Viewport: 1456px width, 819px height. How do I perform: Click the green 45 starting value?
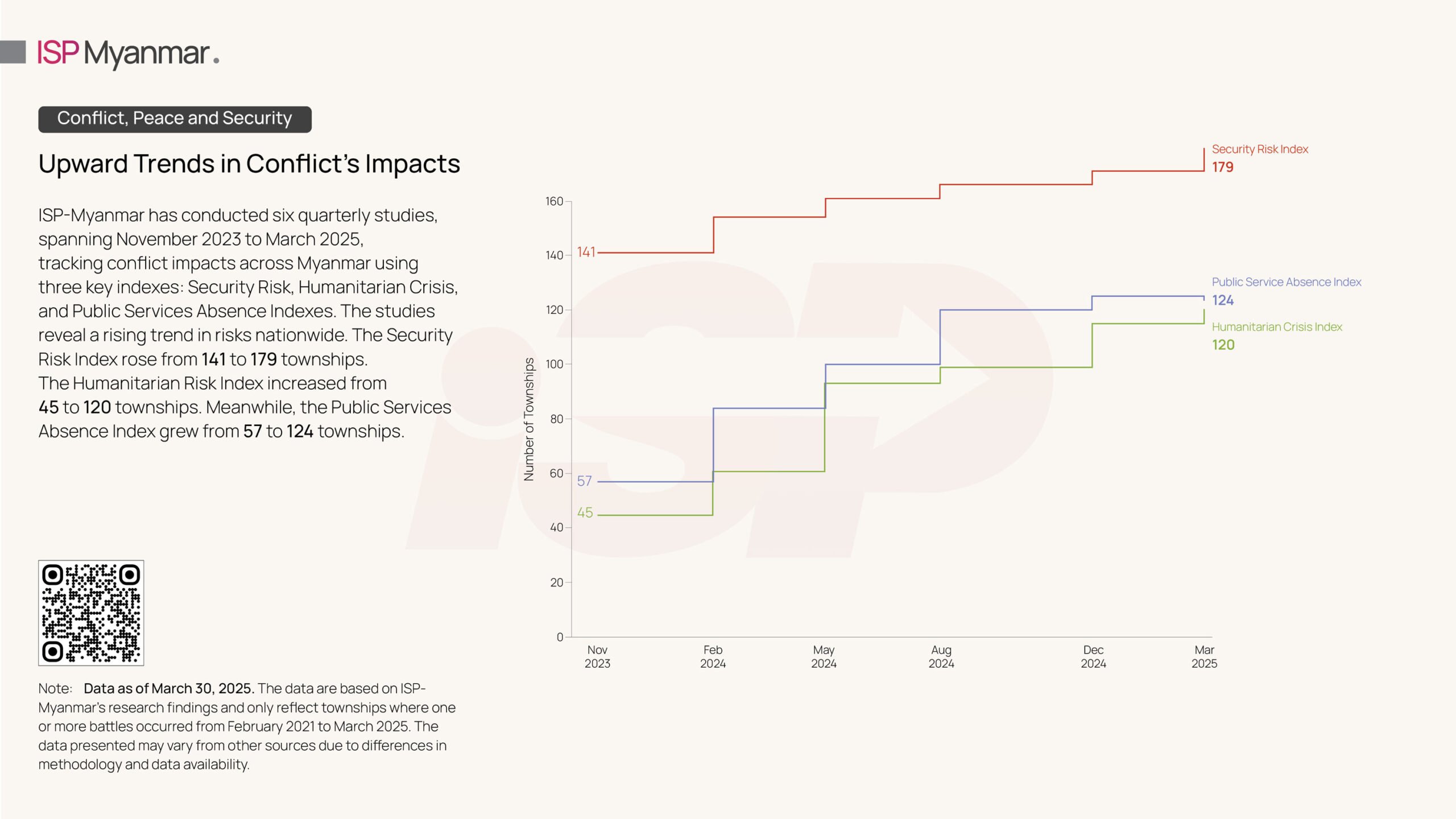585,512
